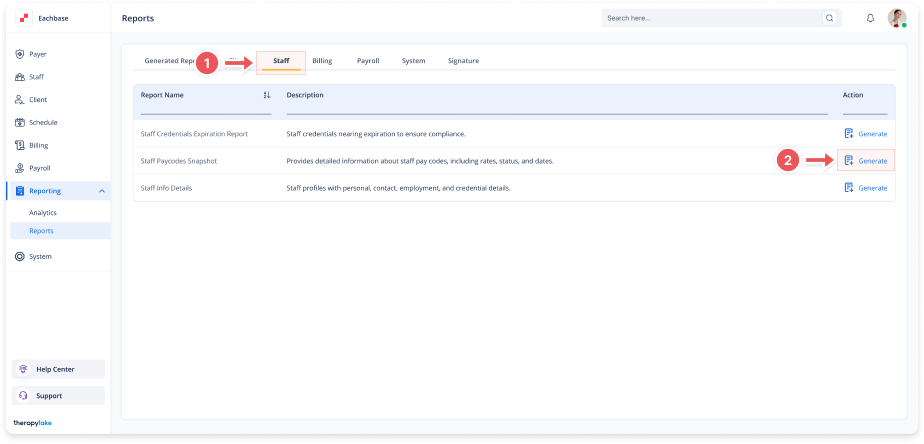Click the credentials expiration description text
The width and height of the screenshot is (924, 444).
coord(376,134)
